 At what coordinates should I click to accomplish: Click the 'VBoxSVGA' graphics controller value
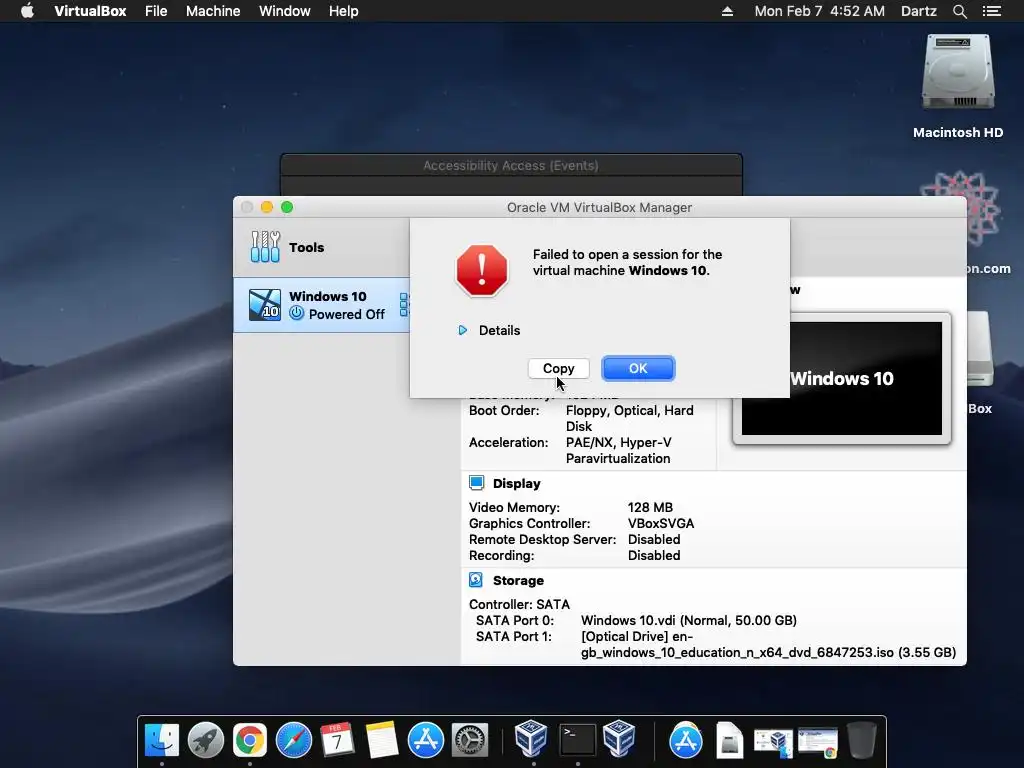click(660, 523)
